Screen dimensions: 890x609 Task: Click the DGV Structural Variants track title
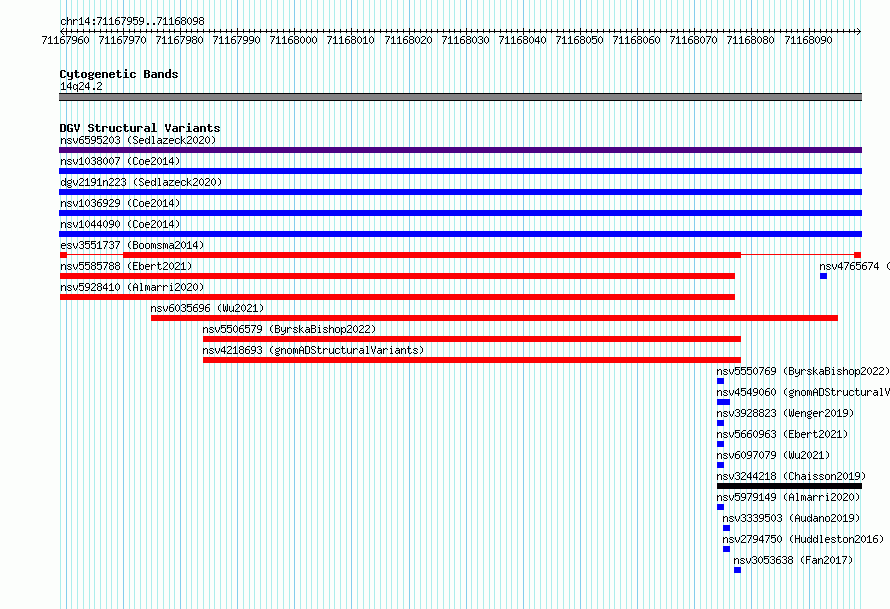(140, 128)
